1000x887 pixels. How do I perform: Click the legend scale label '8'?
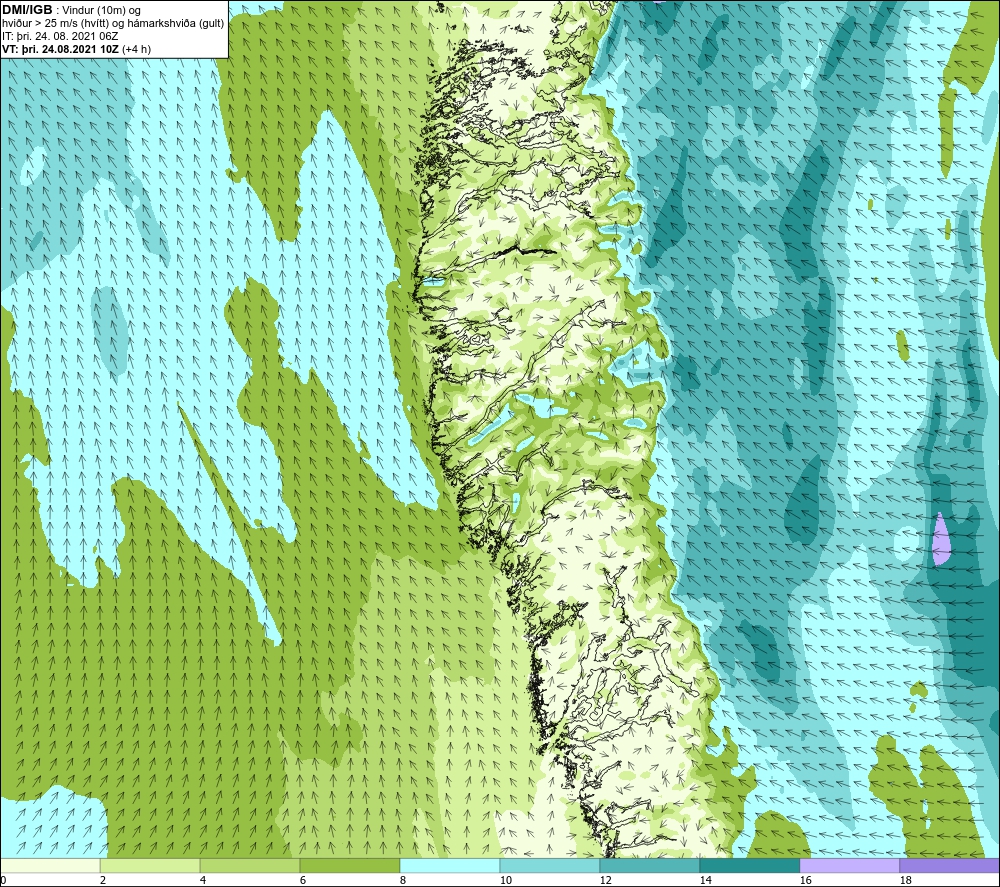click(402, 880)
